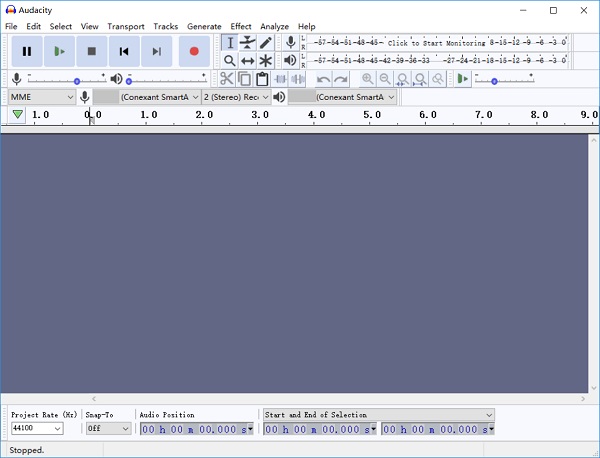Screen dimensions: 600x458
Task: Select the Zoom (magnifier) tool
Action: coord(230,60)
